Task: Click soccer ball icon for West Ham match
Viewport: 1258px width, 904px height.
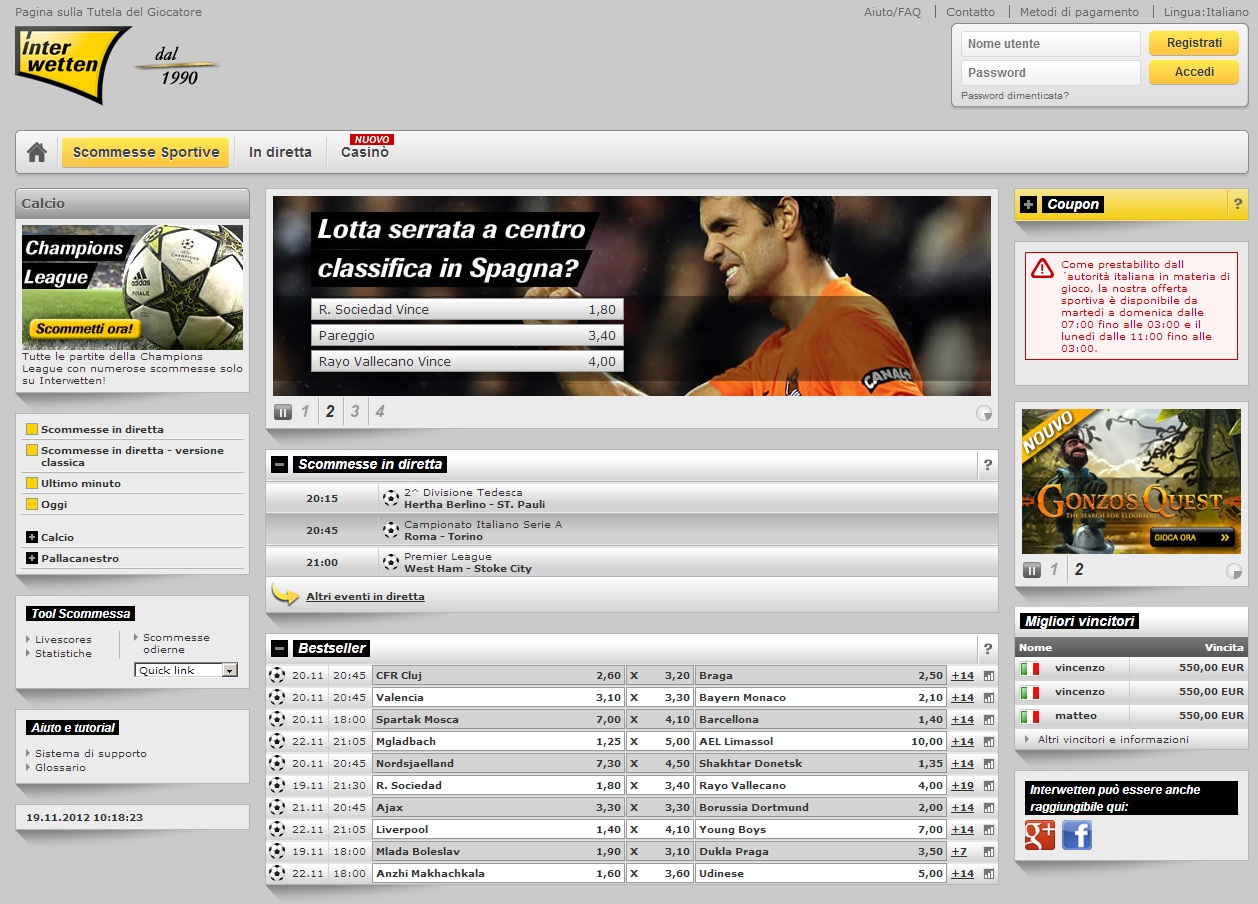Action: point(391,562)
